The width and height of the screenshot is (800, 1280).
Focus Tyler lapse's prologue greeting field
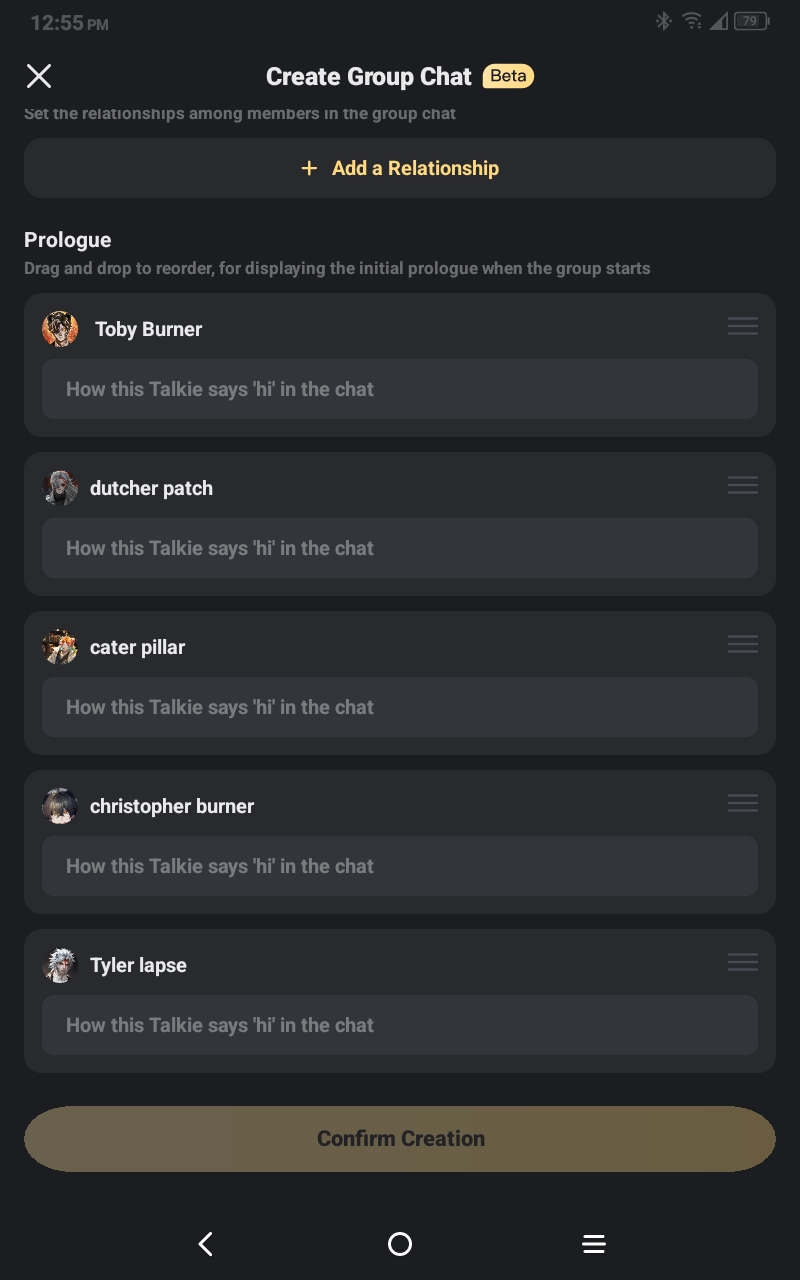(400, 1025)
